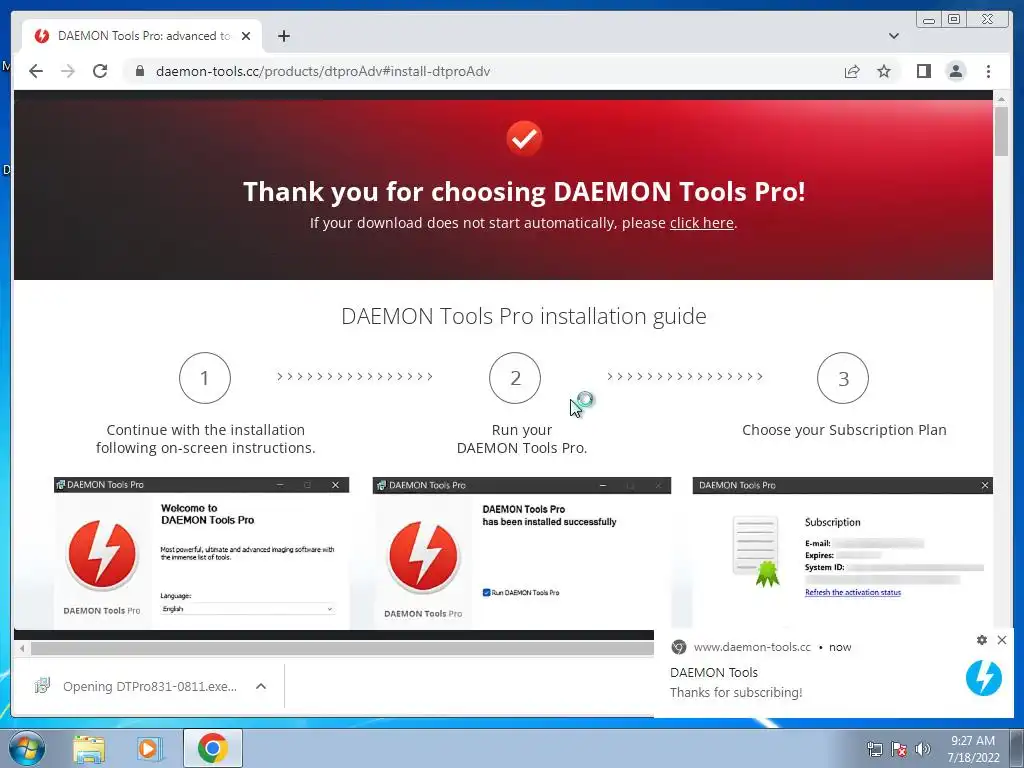The image size is (1024, 768).
Task: Click the horizontal scrollbar thumb
Action: point(342,648)
